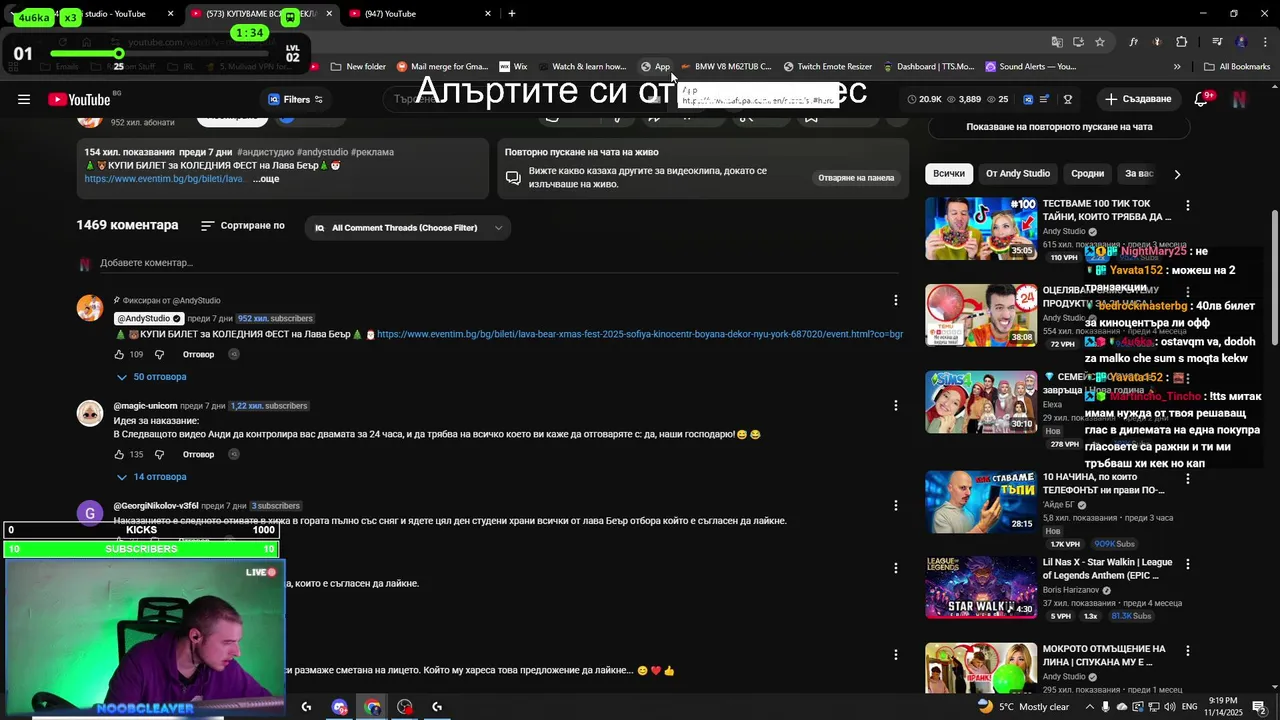Reply to the magic-unicorn comment
The width and height of the screenshot is (1280, 720).
point(198,454)
